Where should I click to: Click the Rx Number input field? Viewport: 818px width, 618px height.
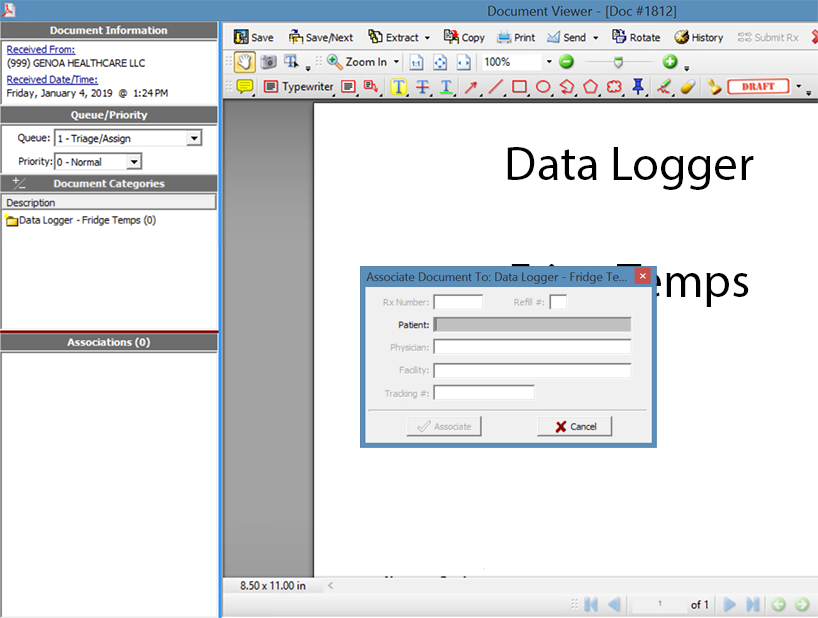tap(458, 302)
